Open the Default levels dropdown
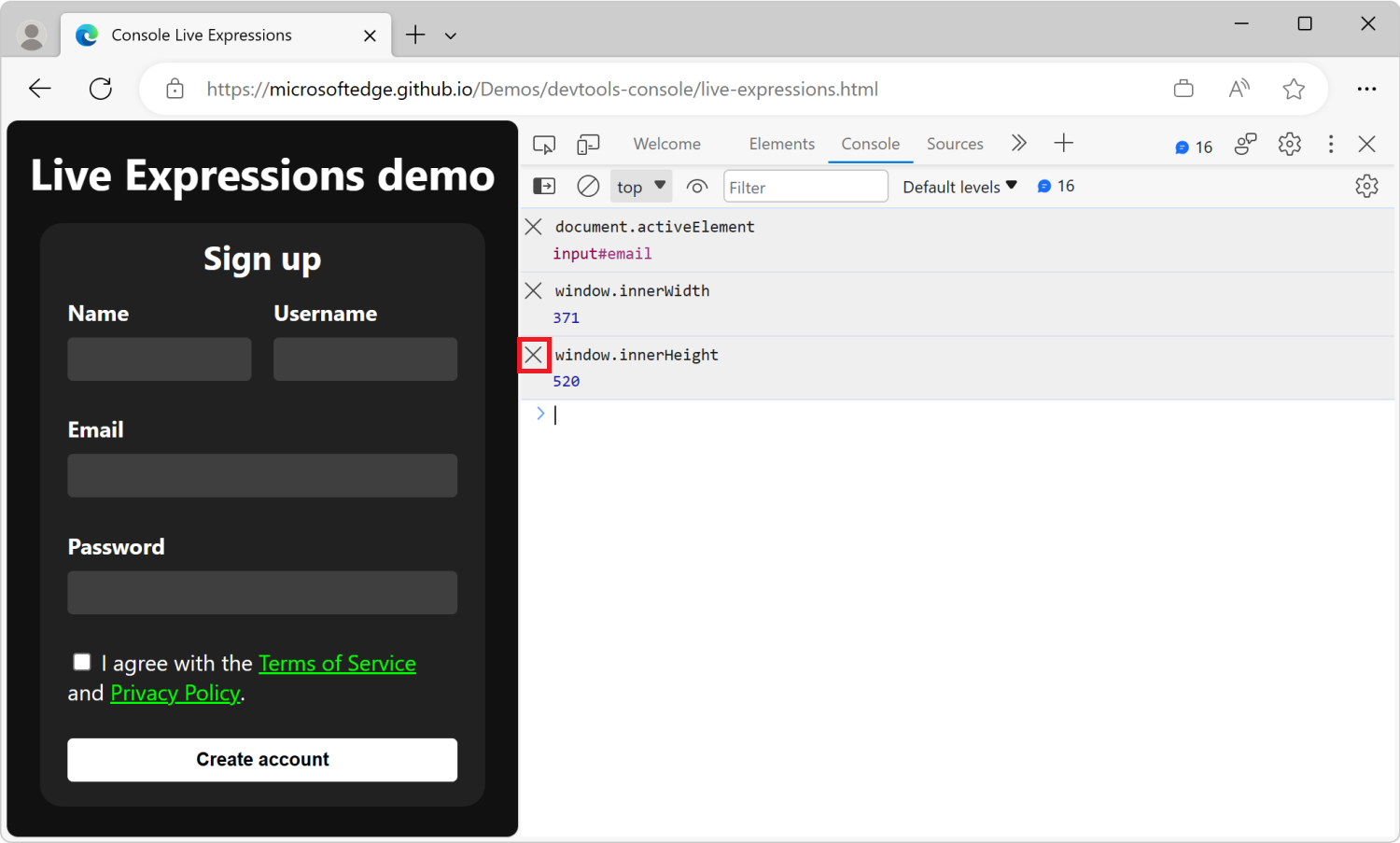This screenshot has width=1400, height=843. tap(959, 186)
